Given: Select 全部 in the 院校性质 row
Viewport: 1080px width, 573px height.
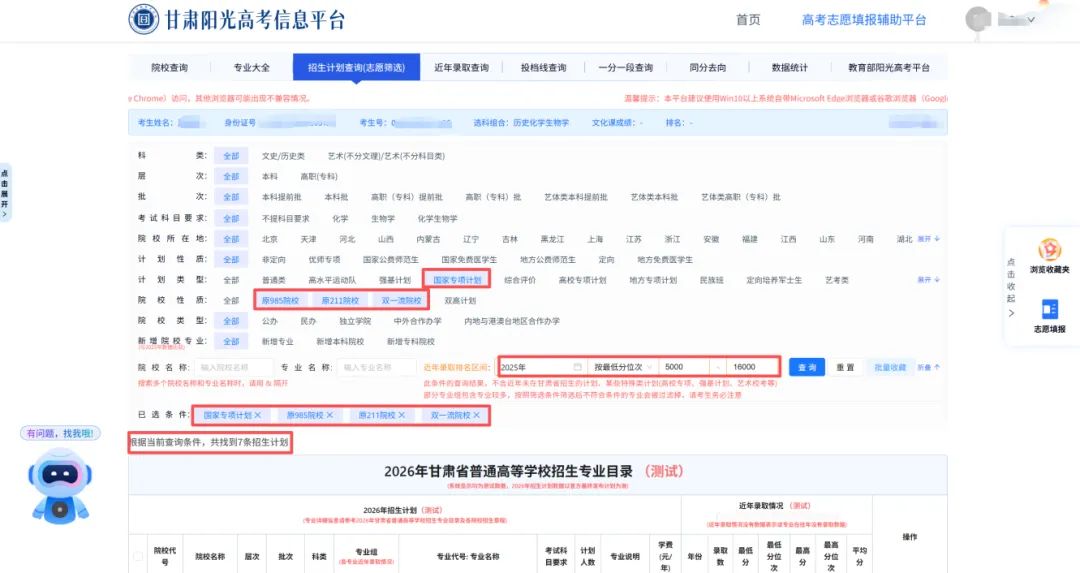Looking at the screenshot, I should (231, 300).
